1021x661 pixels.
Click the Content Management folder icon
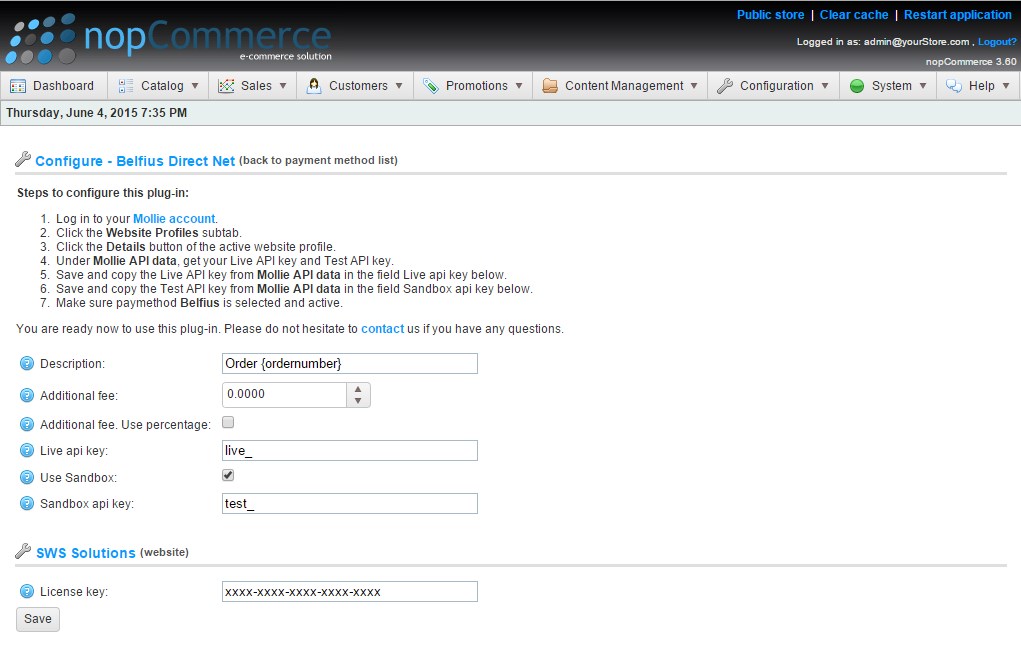[550, 85]
